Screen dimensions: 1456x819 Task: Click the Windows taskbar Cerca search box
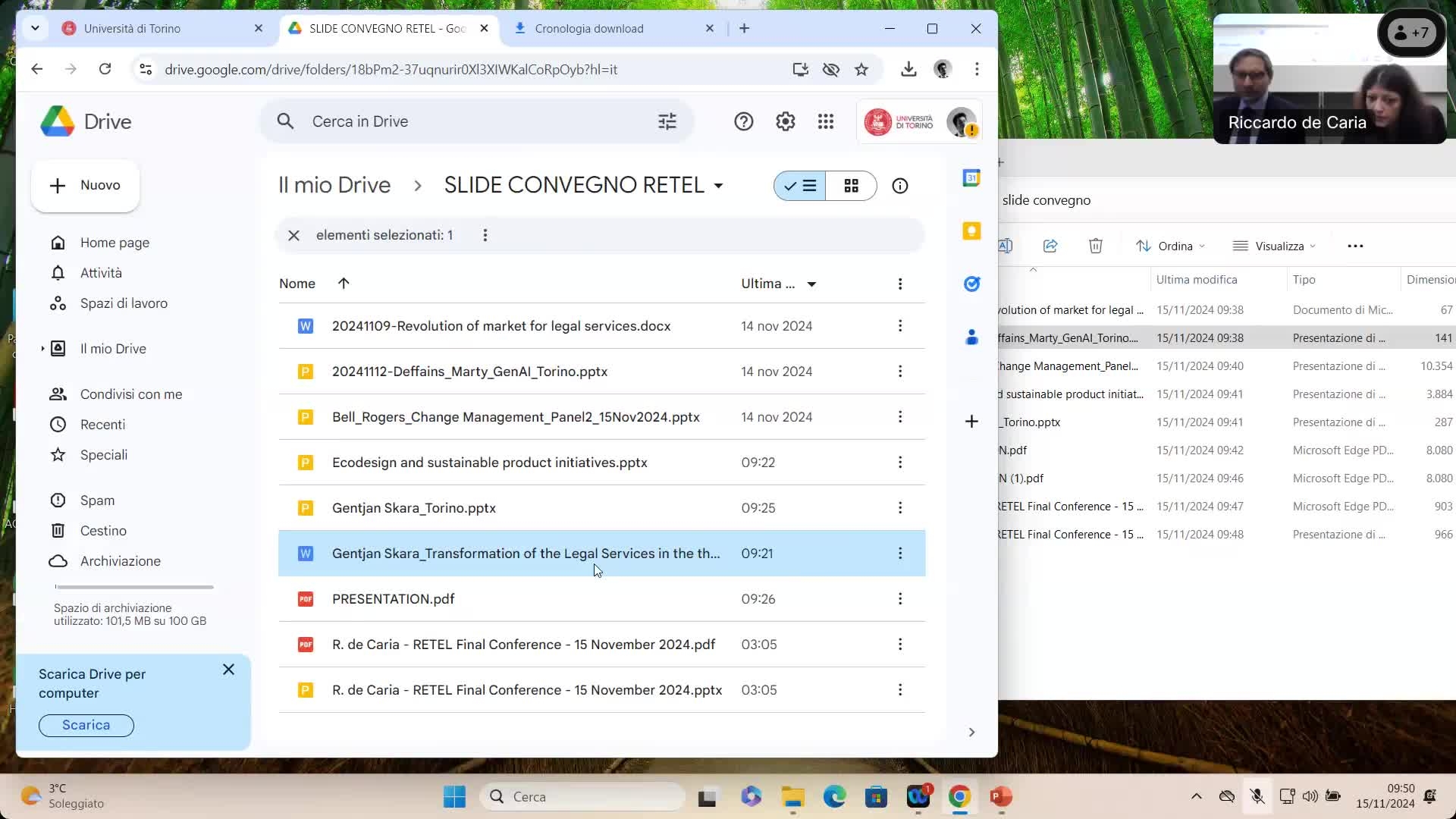point(582,796)
